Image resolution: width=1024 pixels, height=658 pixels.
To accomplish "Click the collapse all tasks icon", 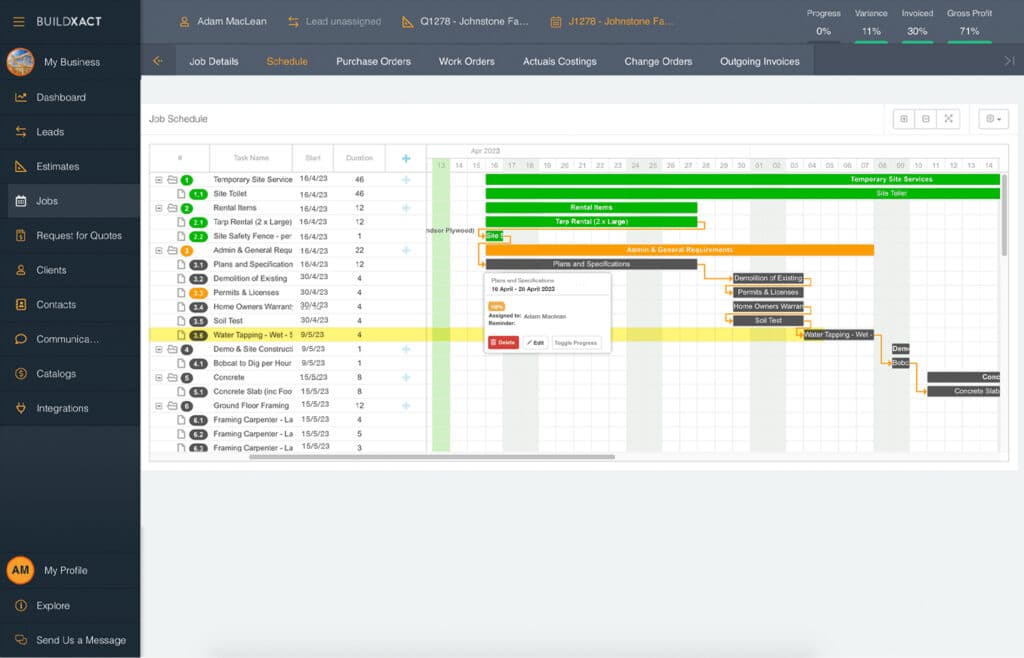I will point(926,119).
